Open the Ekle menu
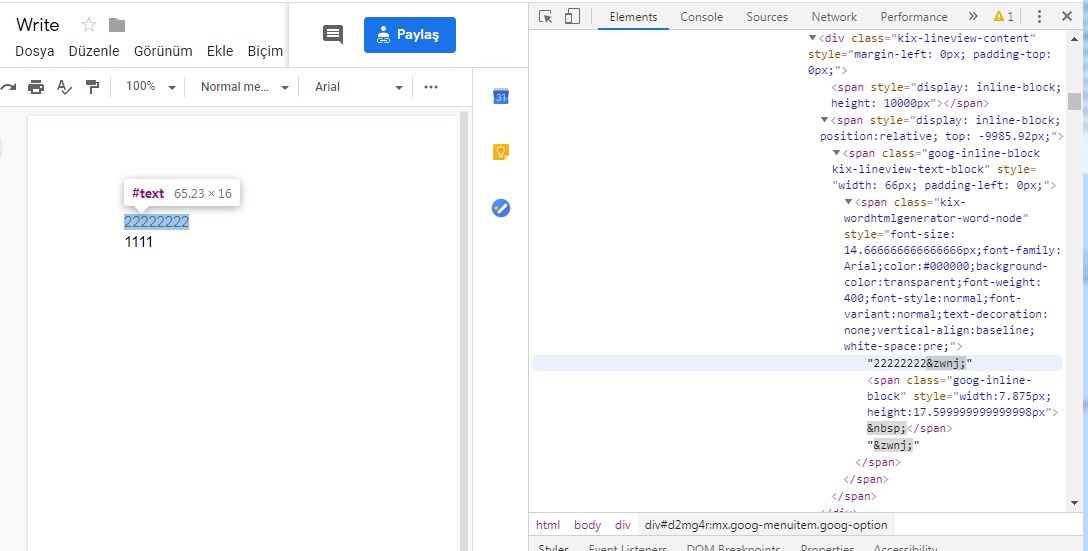This screenshot has width=1088, height=551. pos(220,51)
